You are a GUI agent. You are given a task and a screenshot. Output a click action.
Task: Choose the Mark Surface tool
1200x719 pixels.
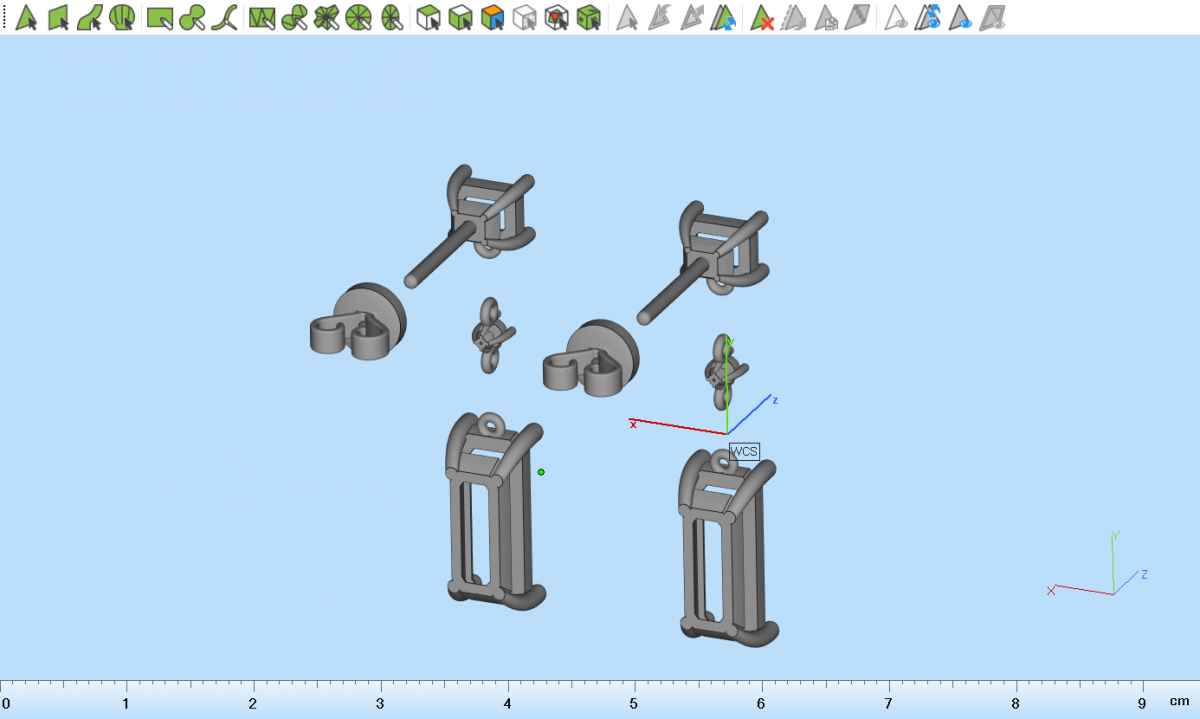pyautogui.click(x=90, y=17)
